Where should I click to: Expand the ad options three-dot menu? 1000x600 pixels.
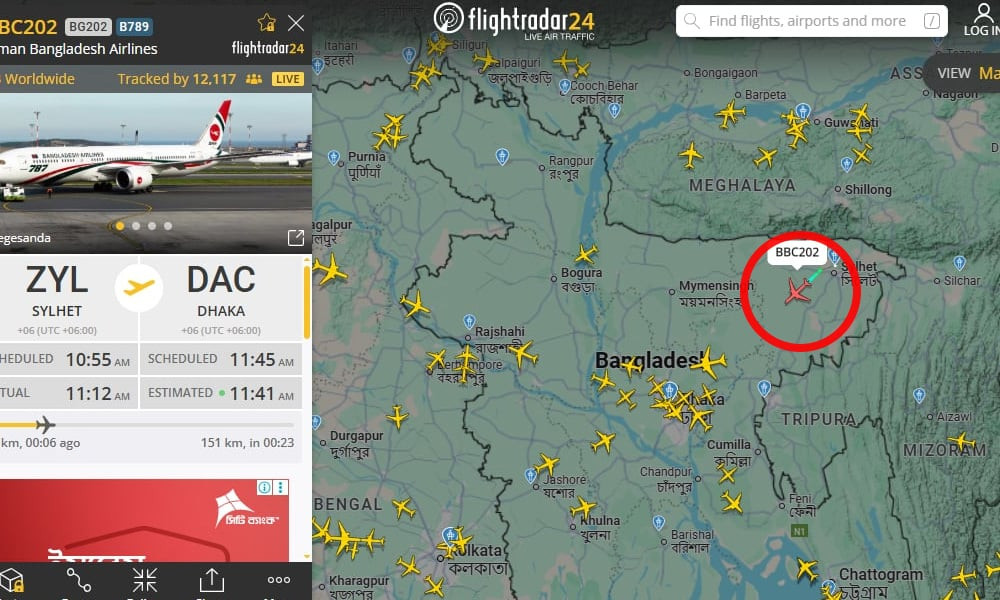(x=281, y=488)
